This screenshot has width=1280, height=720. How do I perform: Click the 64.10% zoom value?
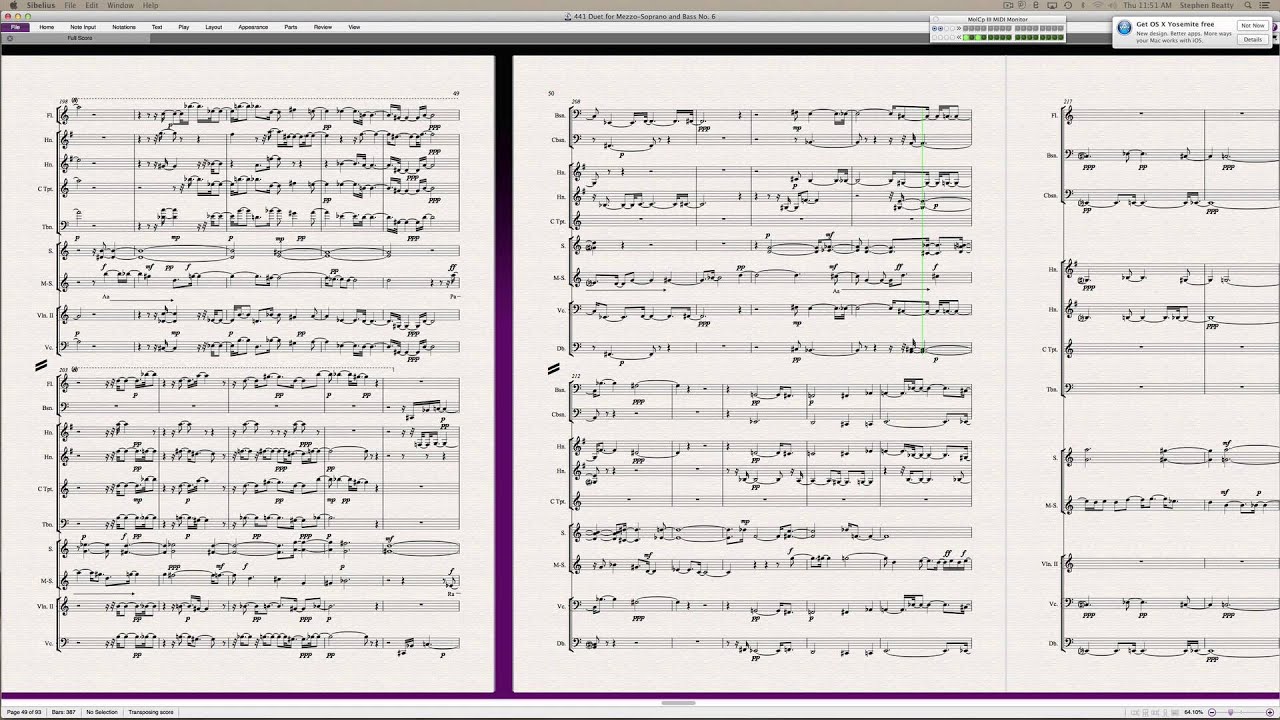tap(1193, 712)
